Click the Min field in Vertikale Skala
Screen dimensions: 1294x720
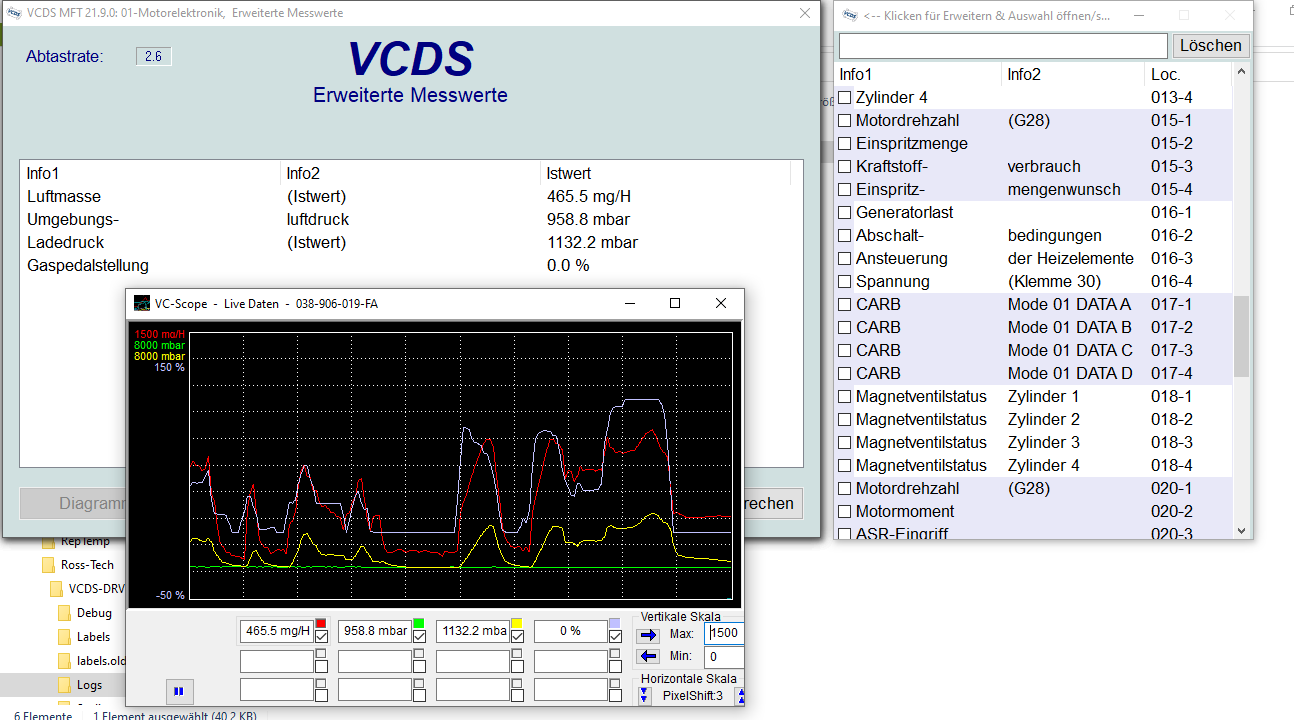725,657
